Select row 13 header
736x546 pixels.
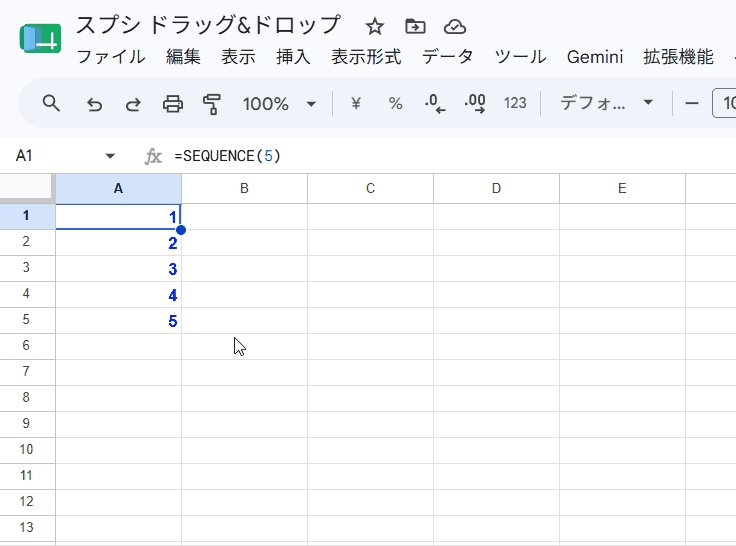[26, 528]
